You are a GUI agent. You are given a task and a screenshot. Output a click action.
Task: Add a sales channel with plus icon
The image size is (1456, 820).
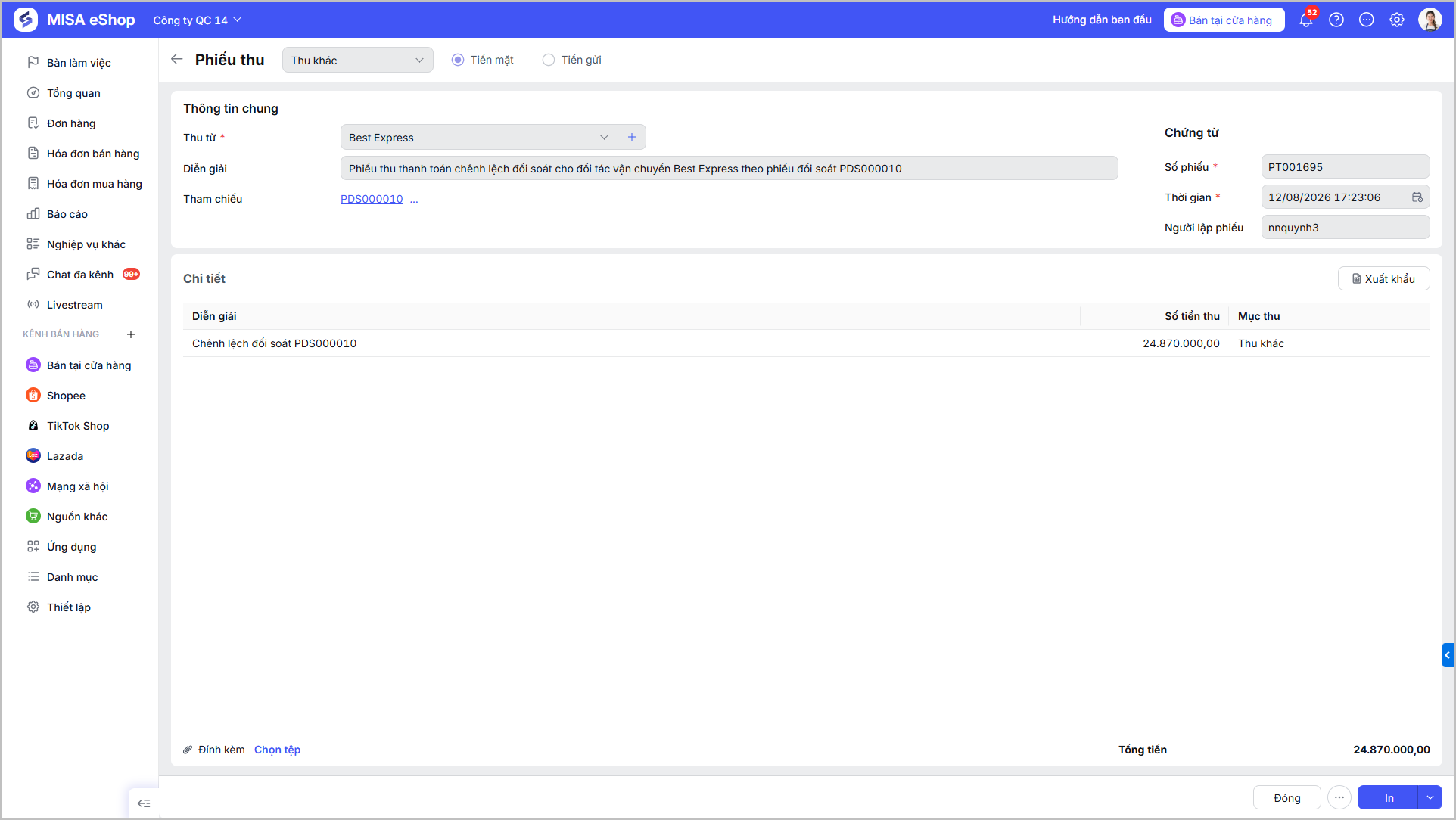tap(131, 334)
